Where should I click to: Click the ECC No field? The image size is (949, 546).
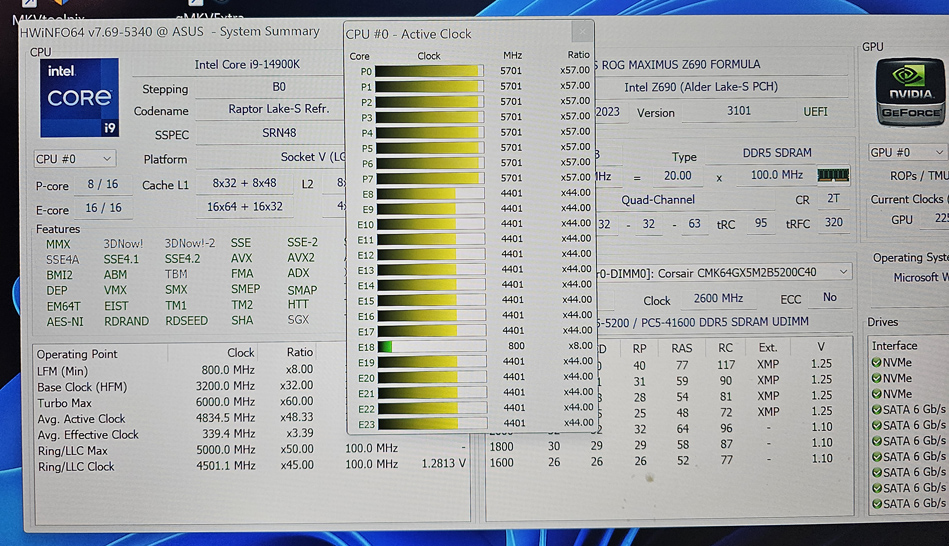coord(830,297)
